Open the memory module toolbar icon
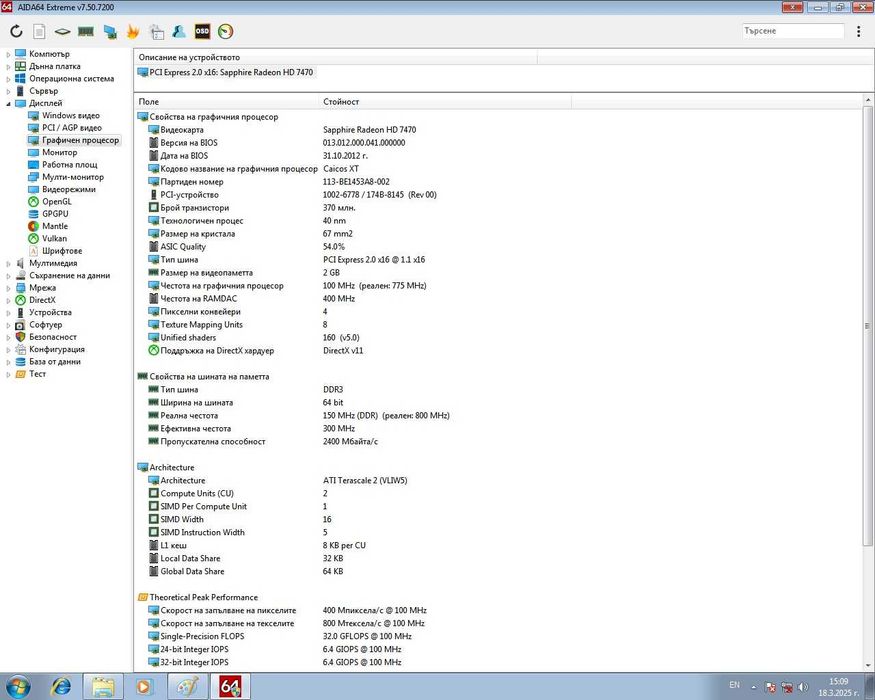Screen dimensions: 875x700 [85, 32]
